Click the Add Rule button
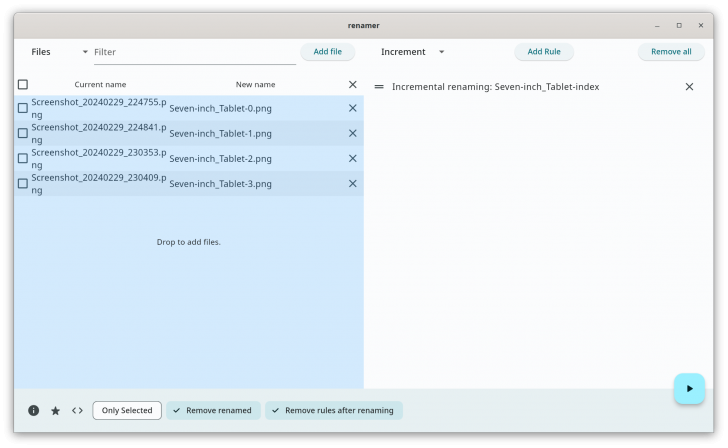Viewport: 728px width, 448px height. point(544,52)
